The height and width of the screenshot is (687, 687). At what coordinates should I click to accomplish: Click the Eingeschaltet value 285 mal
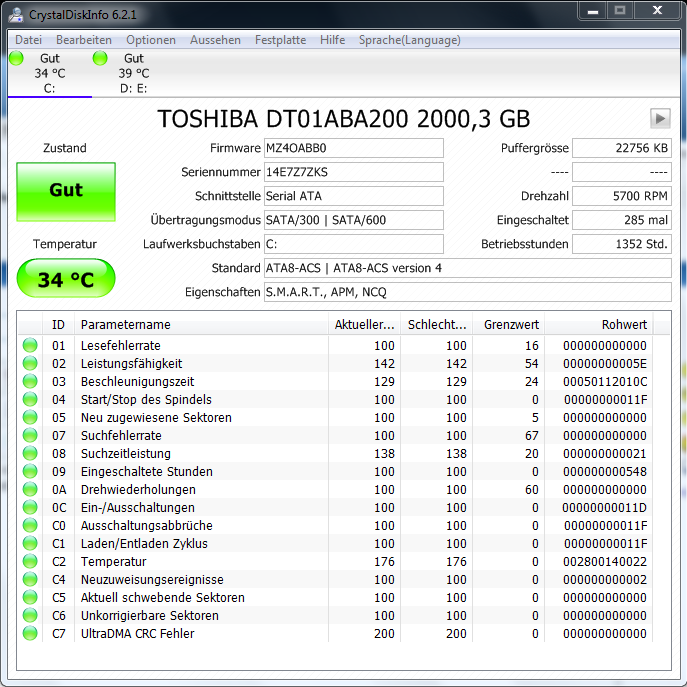pyautogui.click(x=622, y=220)
